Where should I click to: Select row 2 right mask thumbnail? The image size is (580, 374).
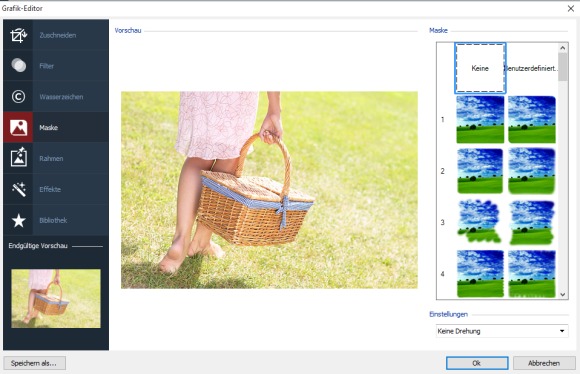coord(532,171)
